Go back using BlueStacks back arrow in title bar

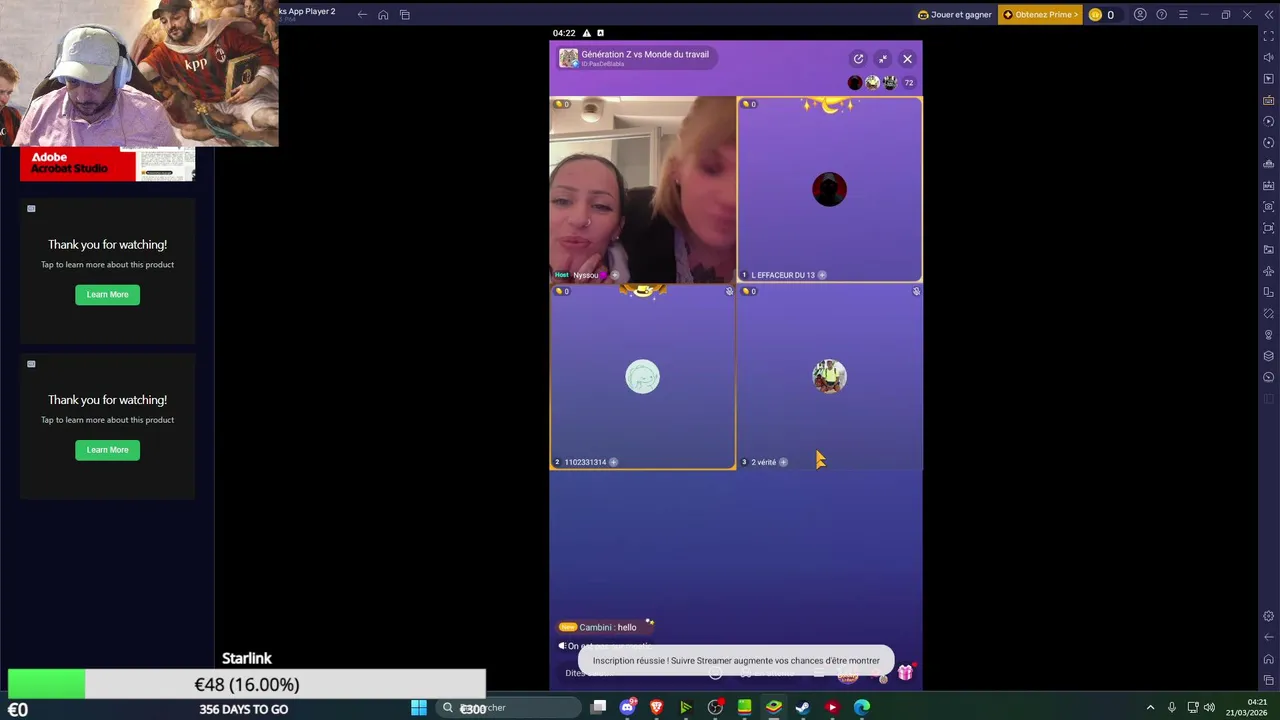coord(362,15)
